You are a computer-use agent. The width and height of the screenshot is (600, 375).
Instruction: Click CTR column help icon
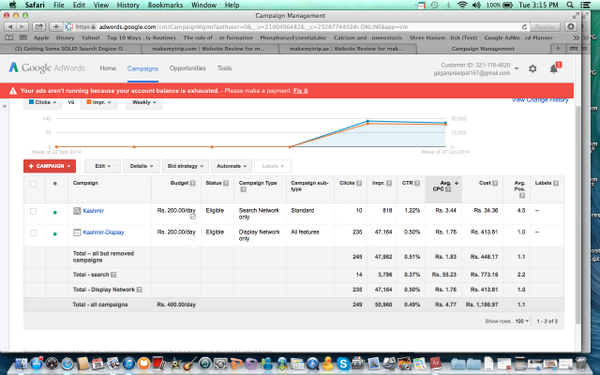pyautogui.click(x=417, y=183)
